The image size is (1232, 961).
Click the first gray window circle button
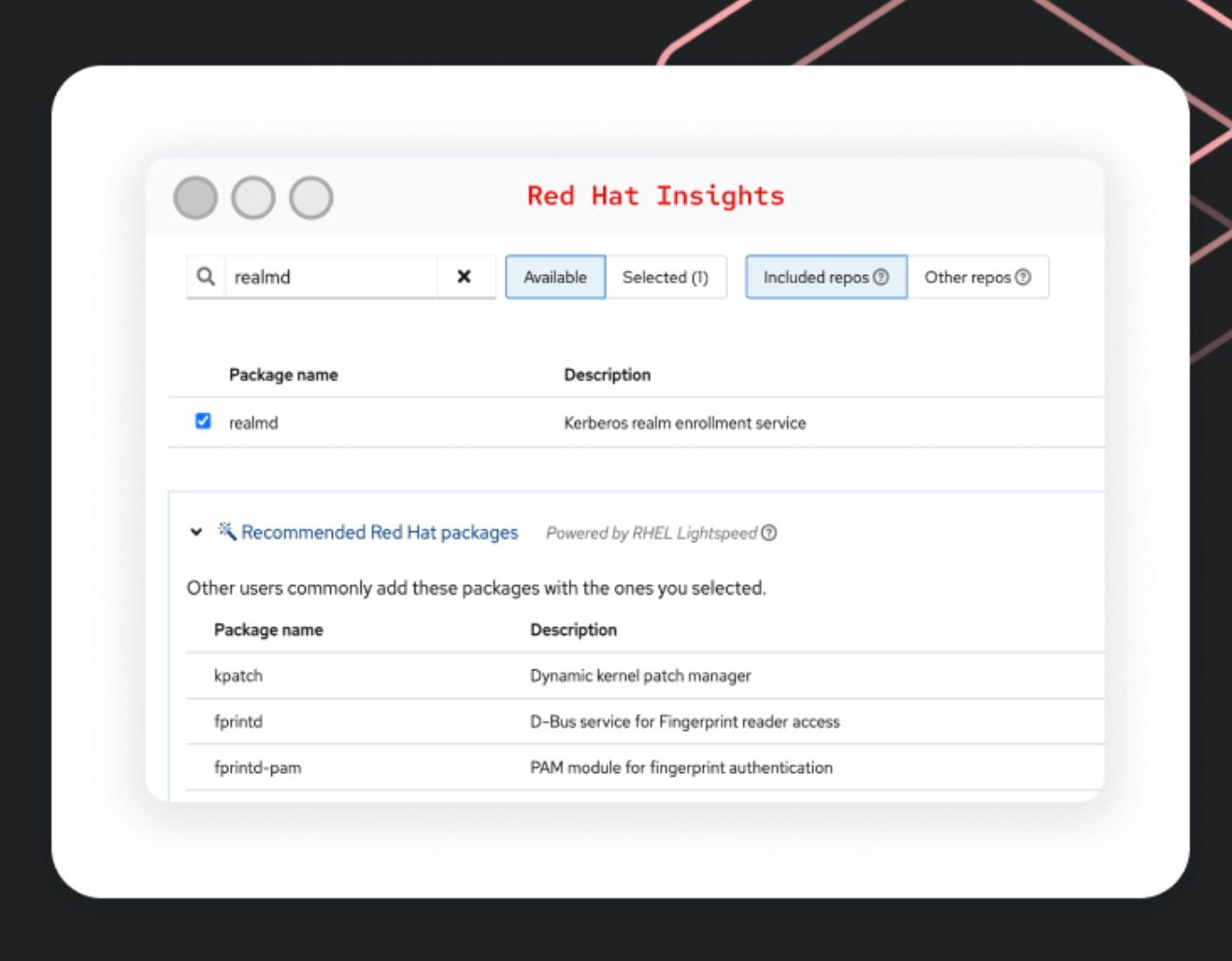pyautogui.click(x=195, y=198)
